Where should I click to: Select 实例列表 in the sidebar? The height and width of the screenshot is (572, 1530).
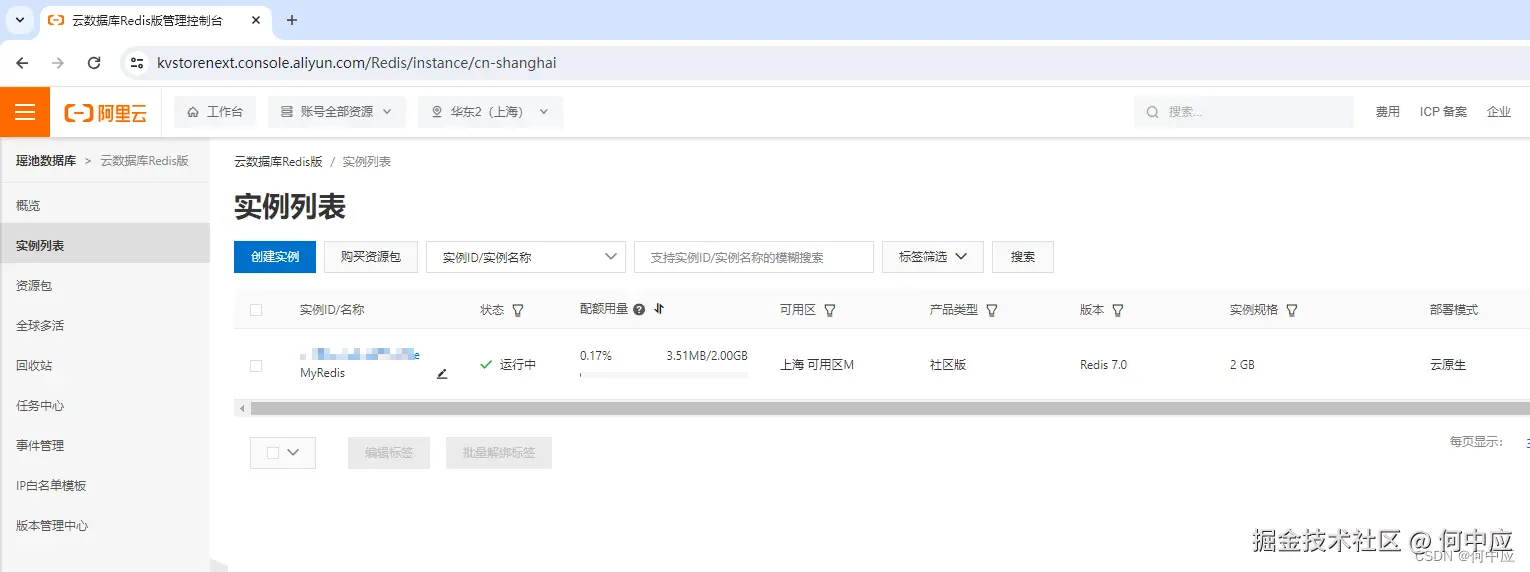(x=105, y=245)
